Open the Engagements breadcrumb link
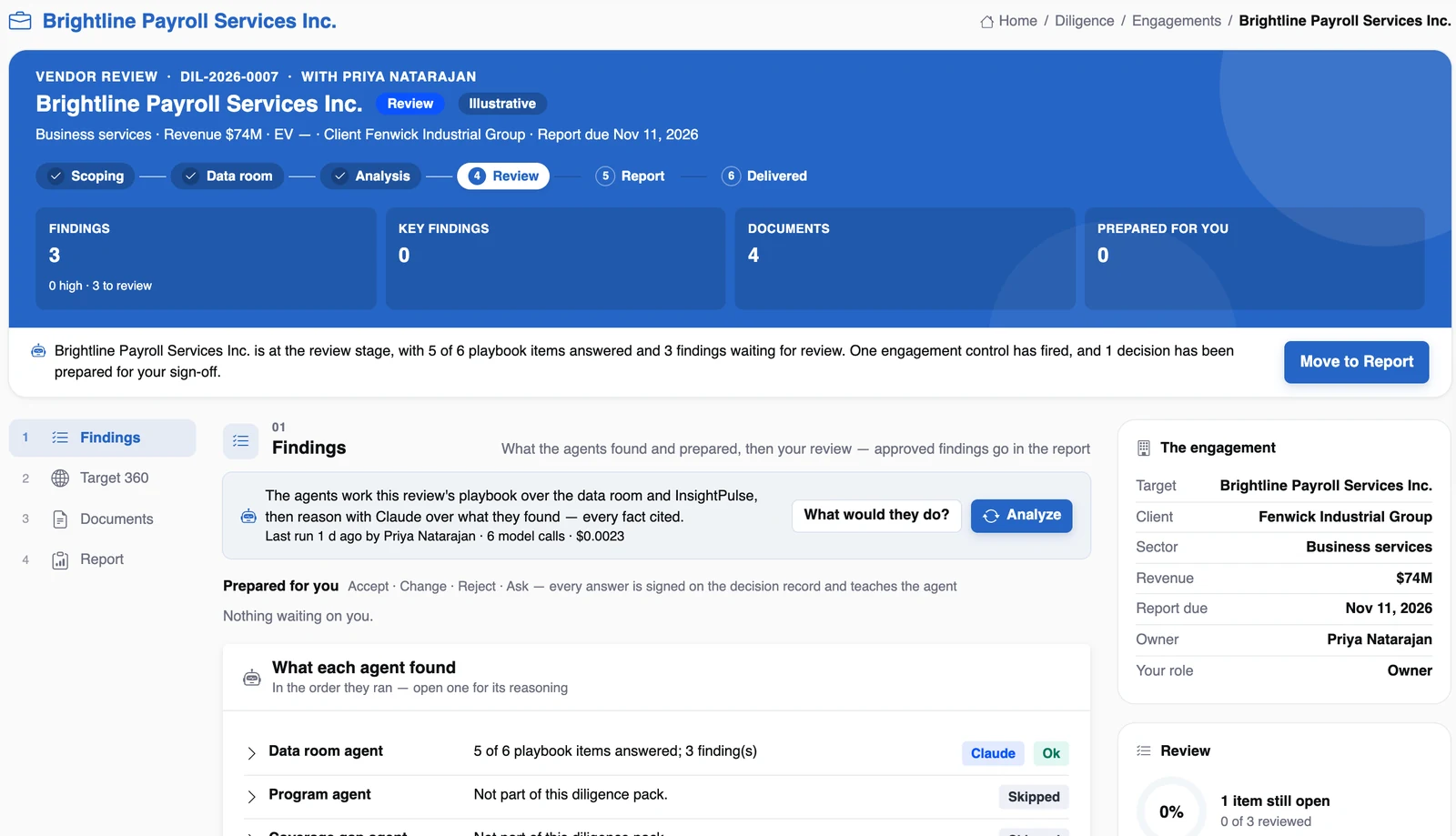Image resolution: width=1456 pixels, height=836 pixels. click(x=1177, y=21)
